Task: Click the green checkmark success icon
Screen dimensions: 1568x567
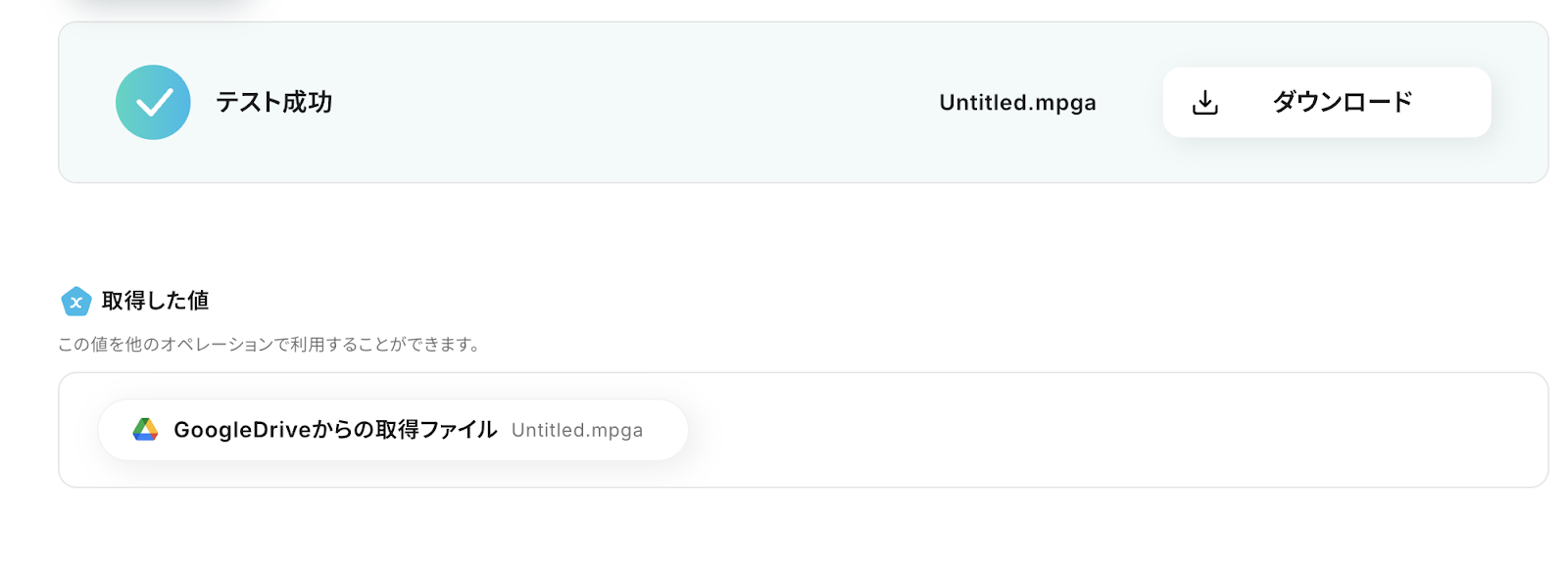Action: [153, 103]
